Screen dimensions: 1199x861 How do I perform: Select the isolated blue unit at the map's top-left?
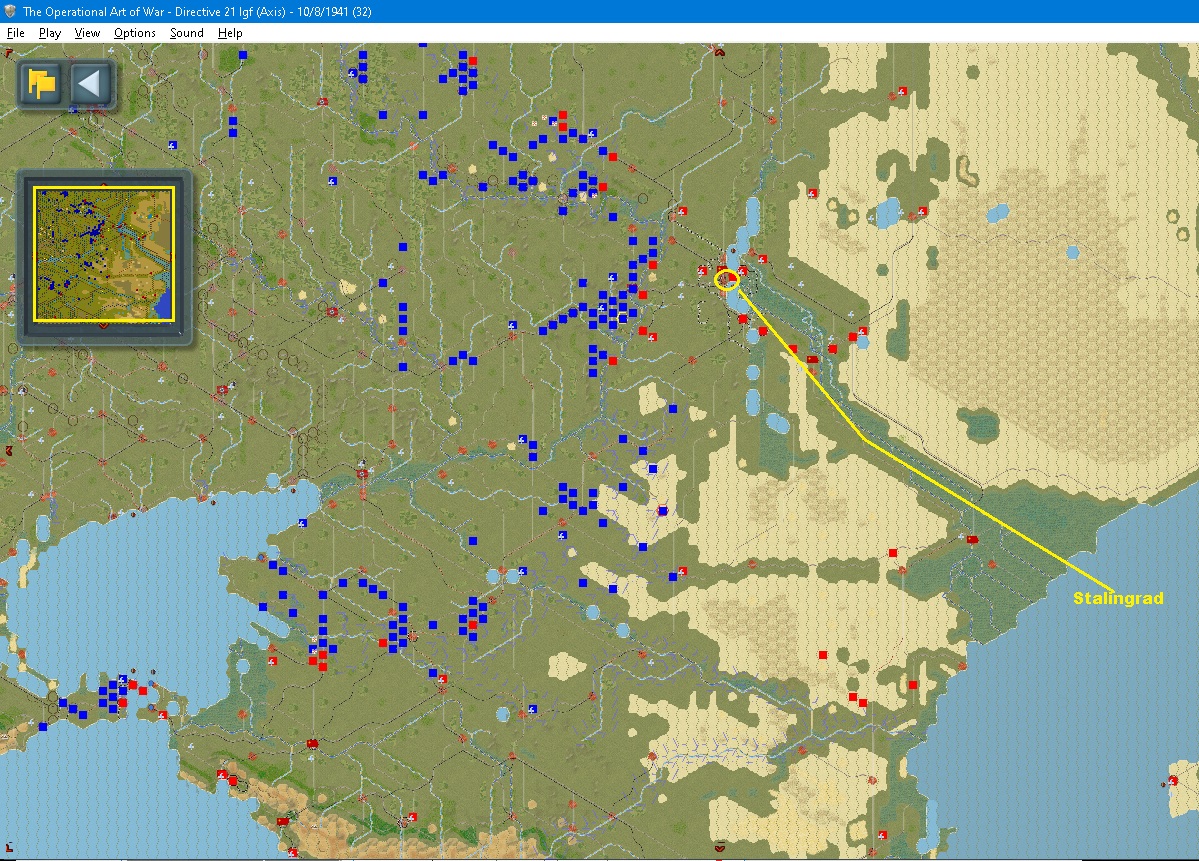243,55
